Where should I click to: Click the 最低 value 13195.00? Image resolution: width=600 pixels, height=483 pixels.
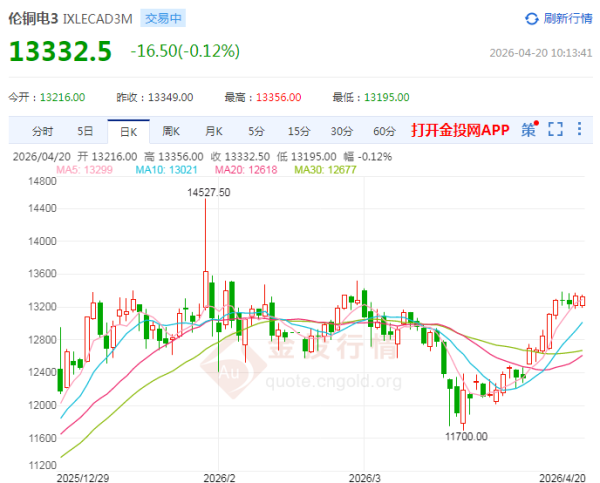[386, 97]
